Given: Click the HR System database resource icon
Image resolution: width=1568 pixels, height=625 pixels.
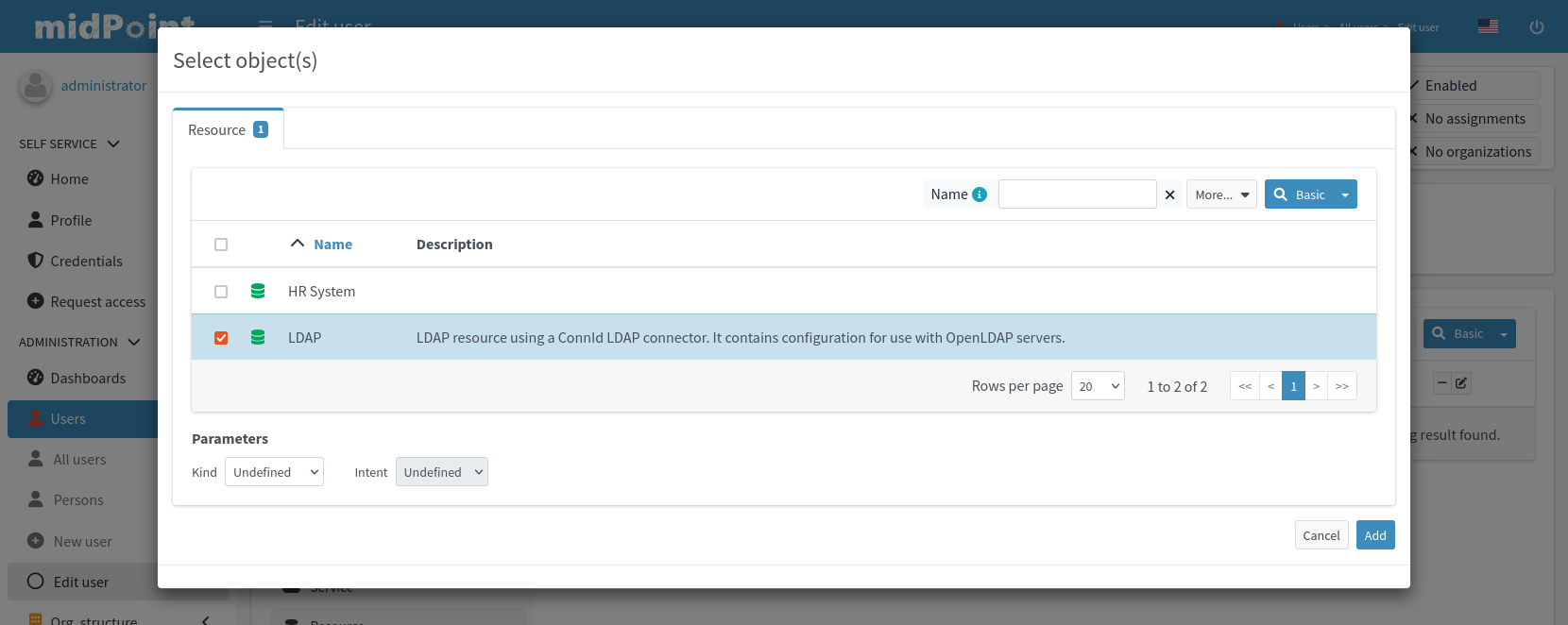Looking at the screenshot, I should (258, 291).
